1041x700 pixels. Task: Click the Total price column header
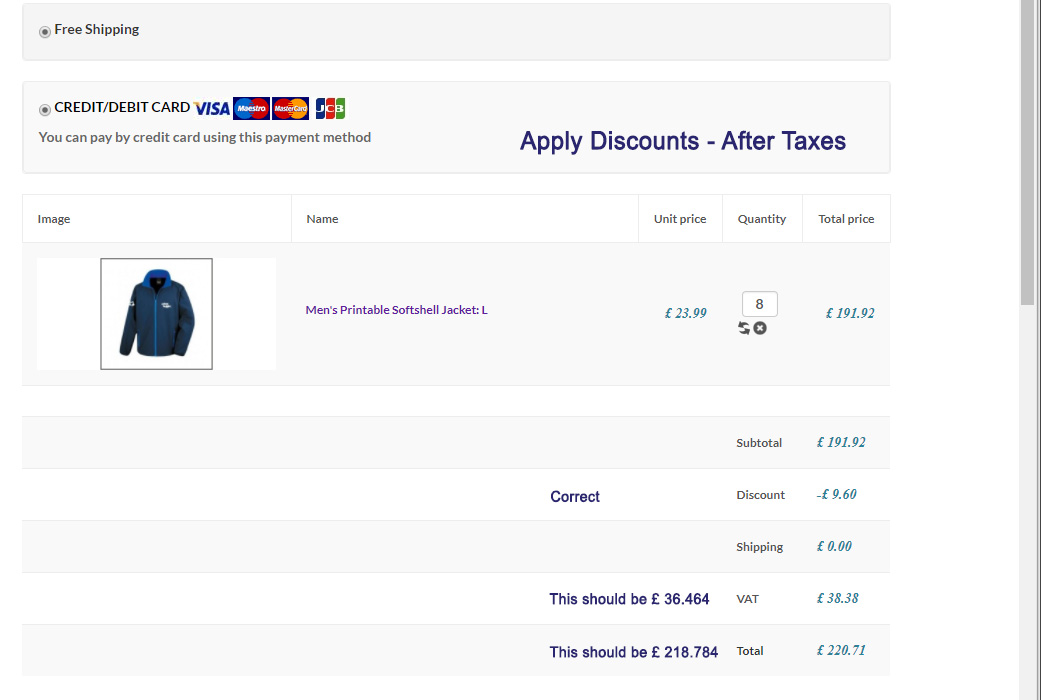(846, 219)
